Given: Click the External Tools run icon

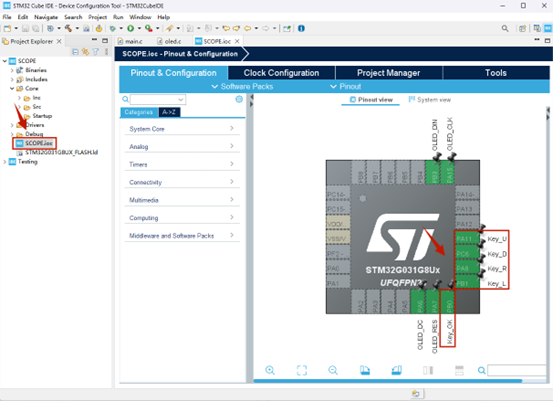Looking at the screenshot, I should 149,28.
